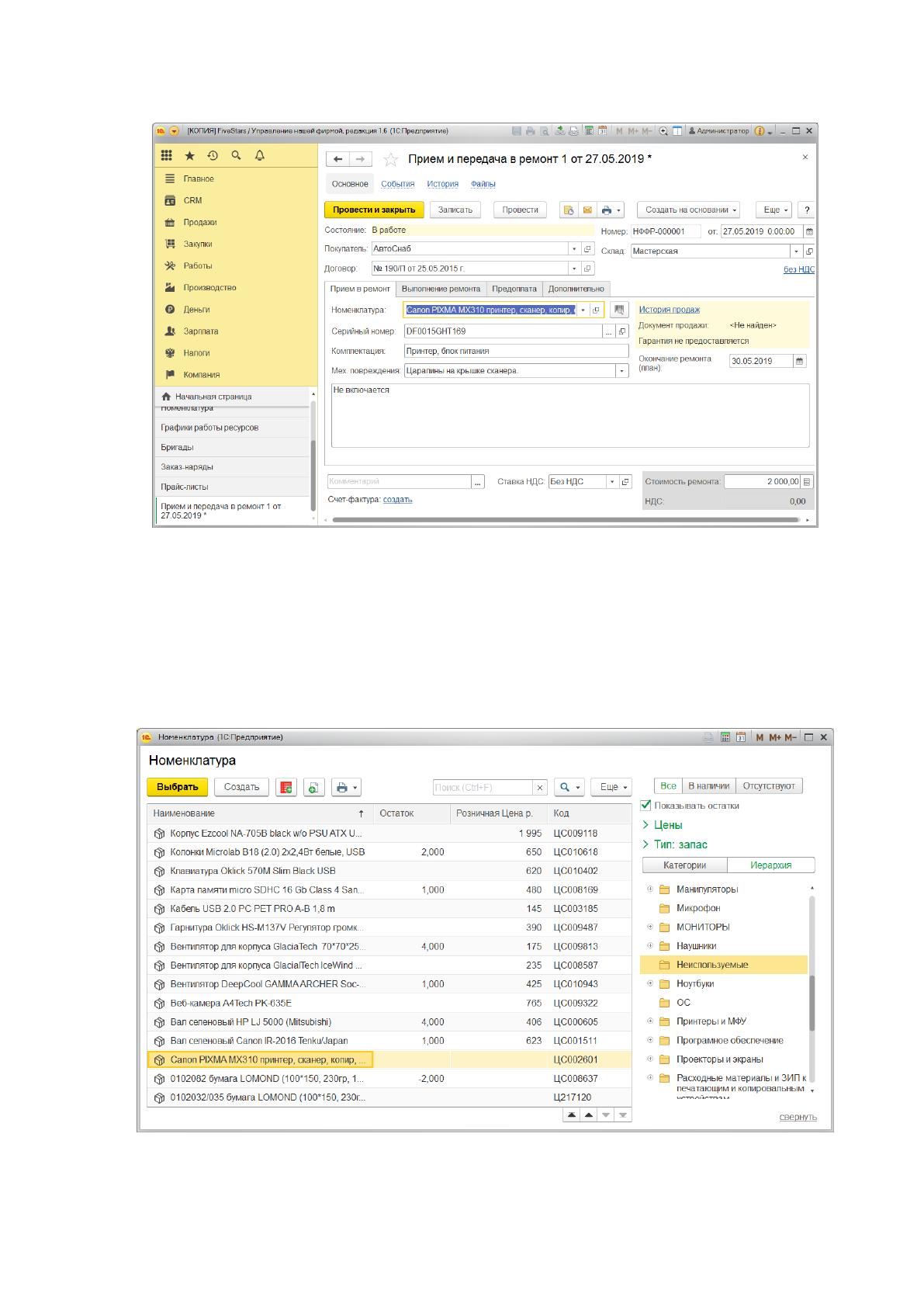Click the Поиск (Ctrl+F) search field

(483, 787)
